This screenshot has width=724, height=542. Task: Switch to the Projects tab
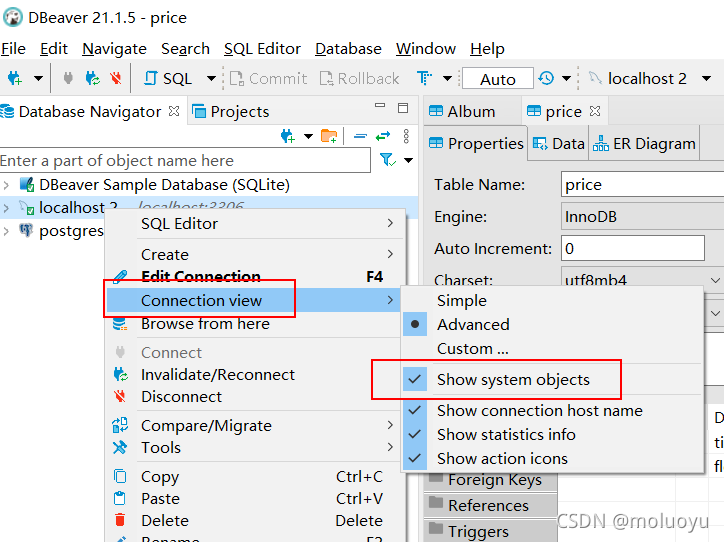231,111
